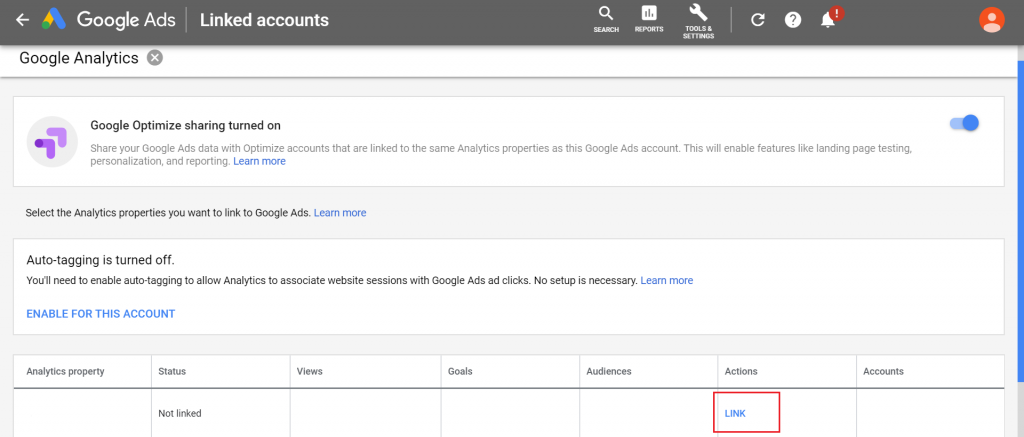1024x437 pixels.
Task: Open Learn more about linking Analytics properties
Action: [x=340, y=213]
